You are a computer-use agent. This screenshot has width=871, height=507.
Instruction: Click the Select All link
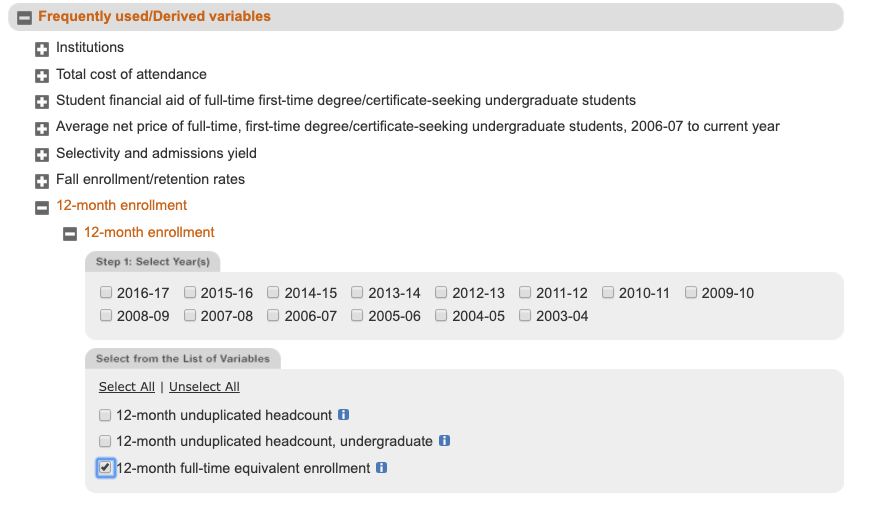(x=127, y=386)
